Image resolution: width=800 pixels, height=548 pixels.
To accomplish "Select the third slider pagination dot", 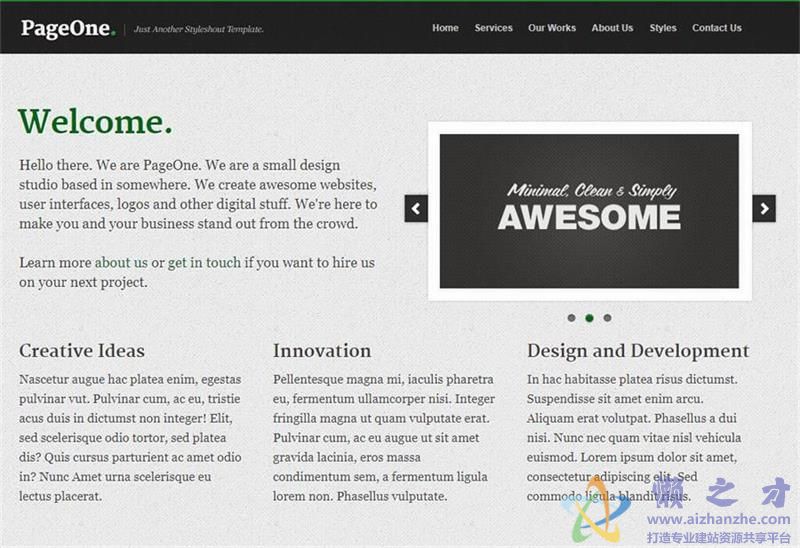I will coord(607,318).
